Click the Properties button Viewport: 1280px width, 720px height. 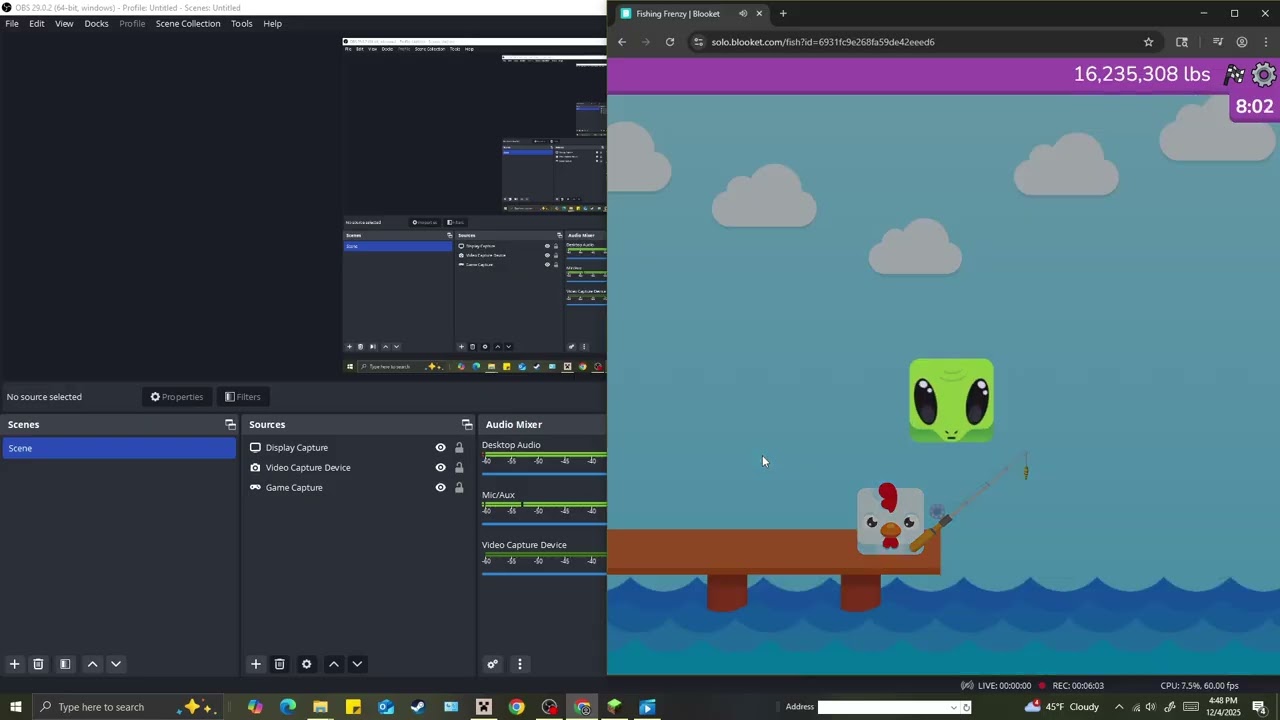click(177, 397)
